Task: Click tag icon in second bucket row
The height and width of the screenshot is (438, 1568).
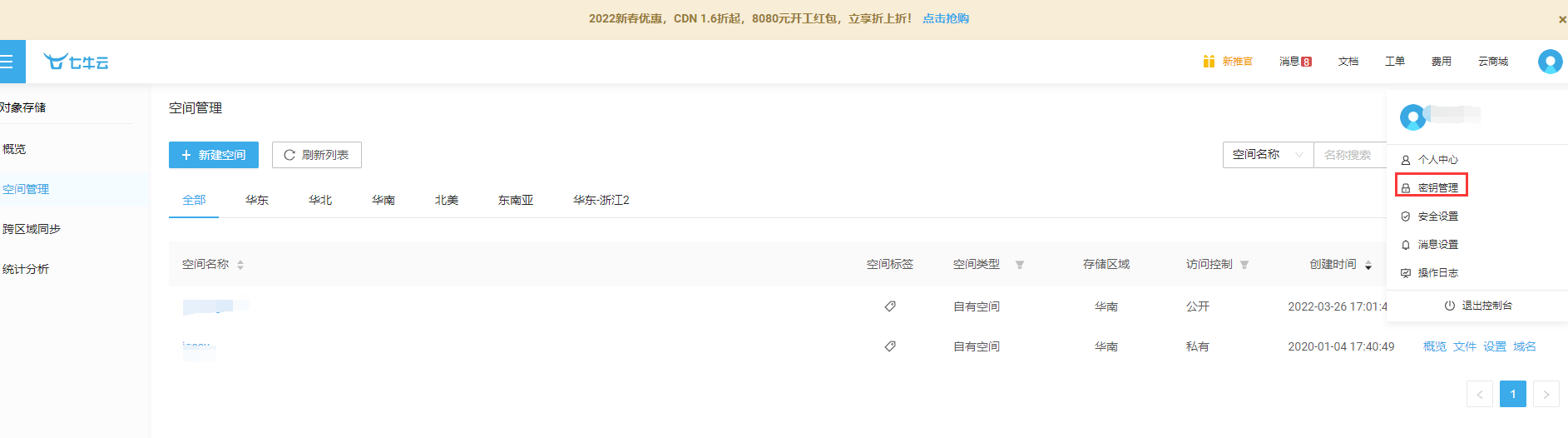Action: [x=890, y=346]
